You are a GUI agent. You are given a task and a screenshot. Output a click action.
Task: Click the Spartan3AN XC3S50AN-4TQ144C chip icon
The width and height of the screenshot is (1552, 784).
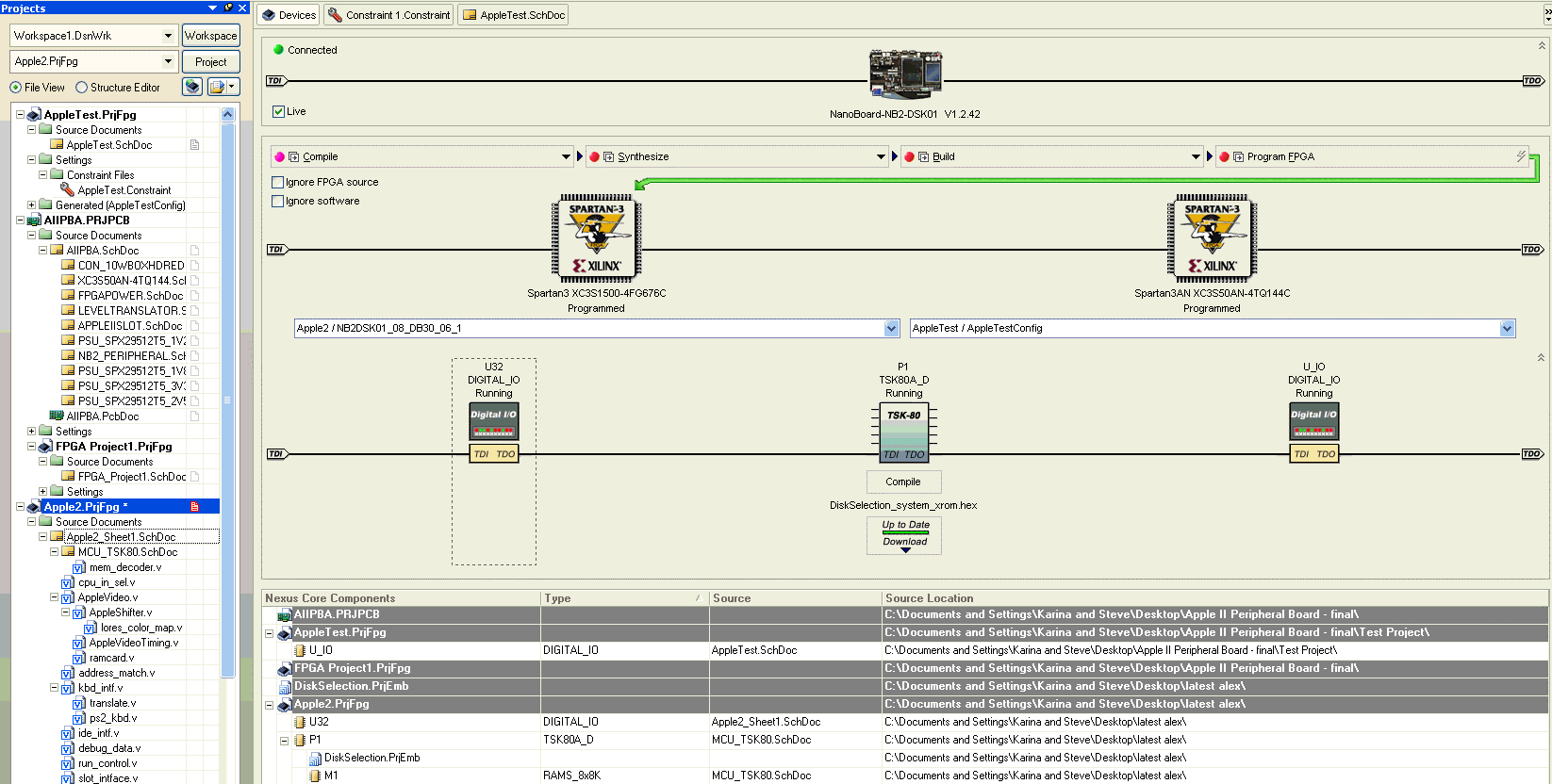click(1213, 238)
